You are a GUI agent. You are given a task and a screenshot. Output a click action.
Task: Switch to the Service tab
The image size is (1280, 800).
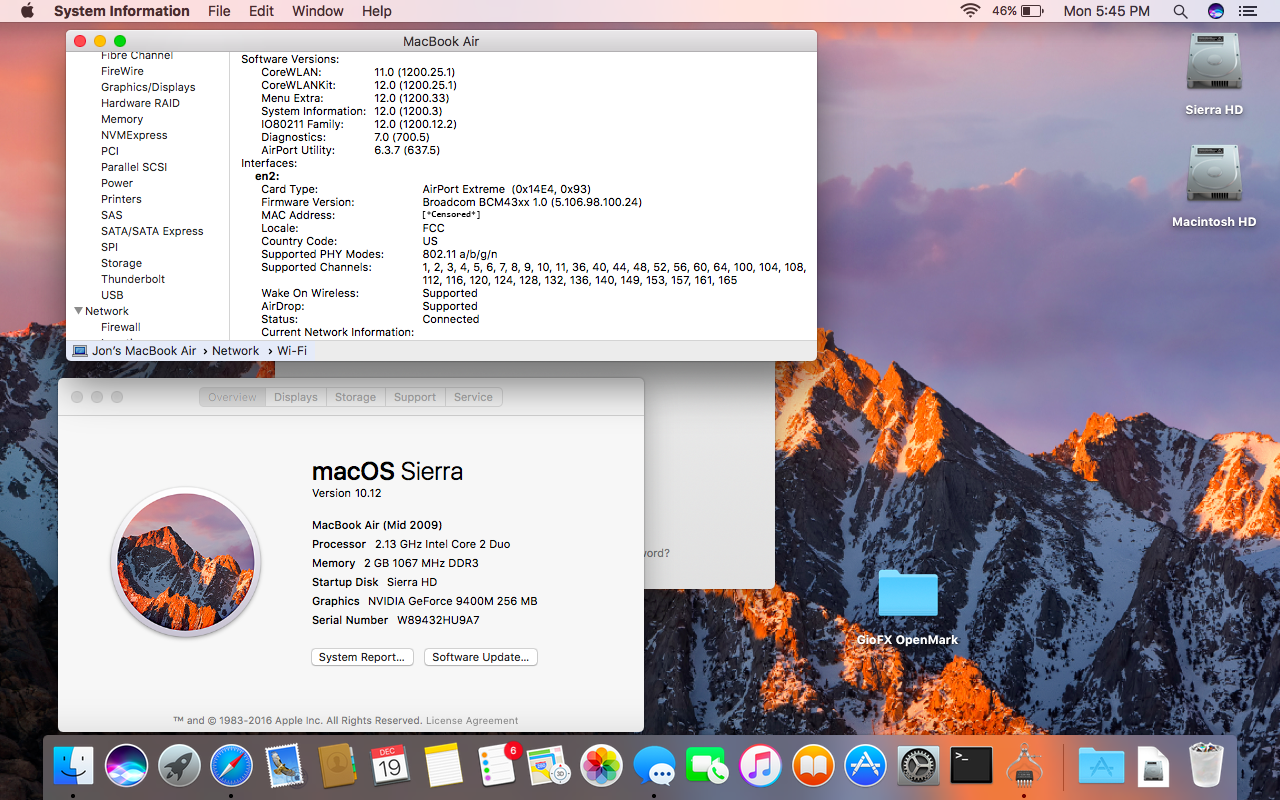point(473,397)
